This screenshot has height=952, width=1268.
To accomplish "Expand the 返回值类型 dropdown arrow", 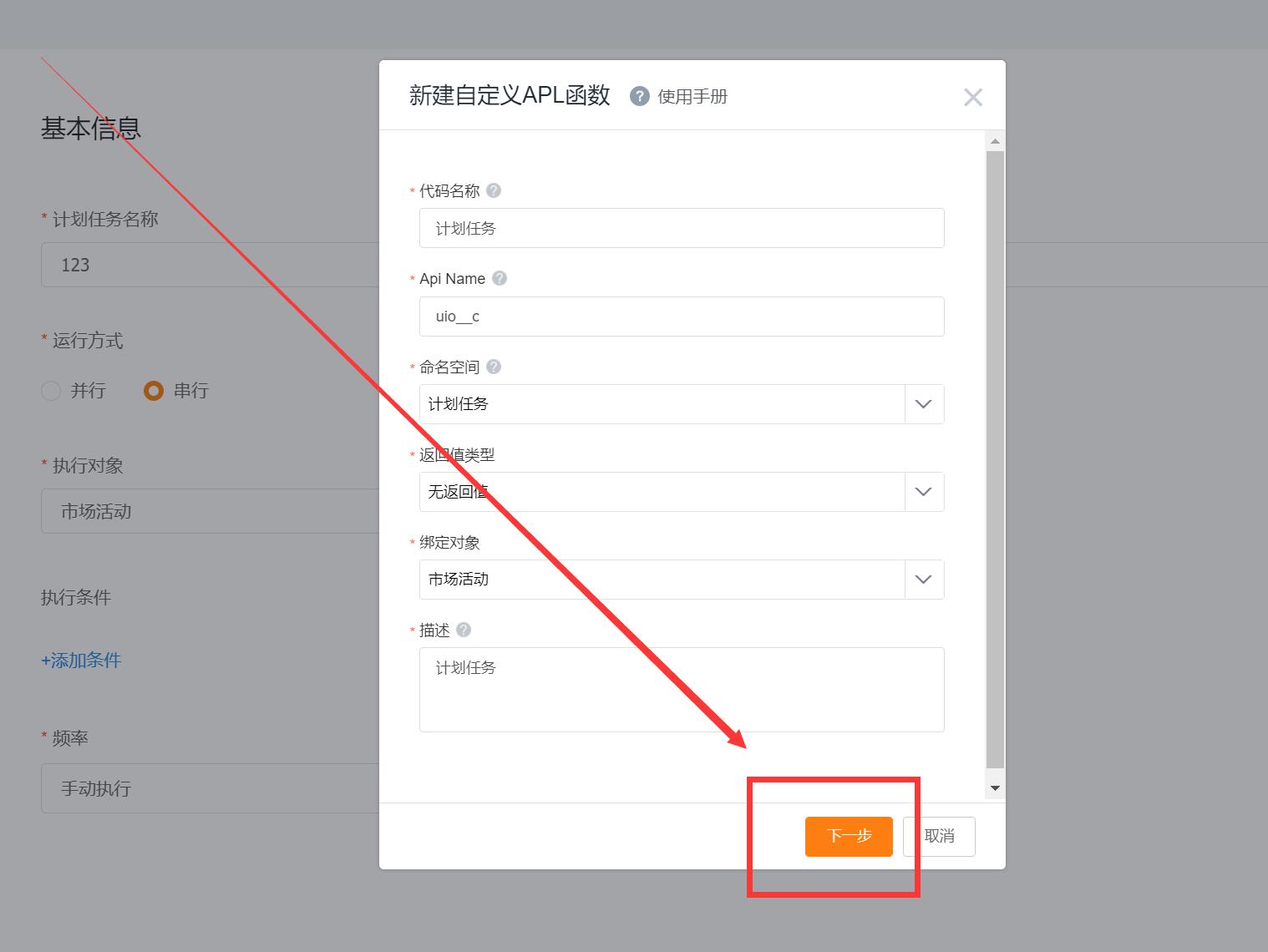I will 924,492.
